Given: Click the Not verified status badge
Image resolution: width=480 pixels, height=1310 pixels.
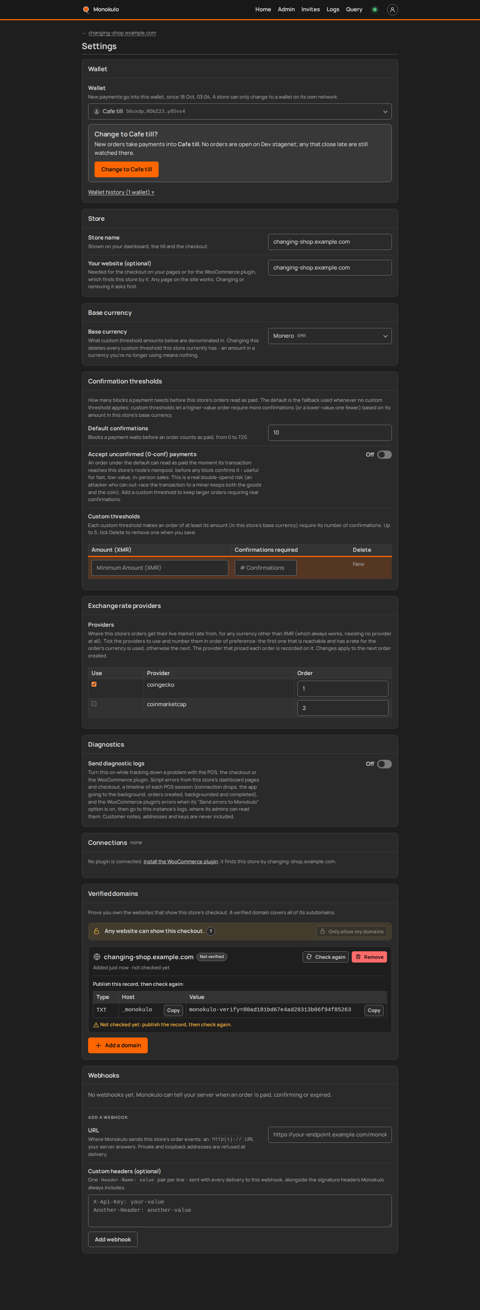Looking at the screenshot, I should [x=211, y=957].
